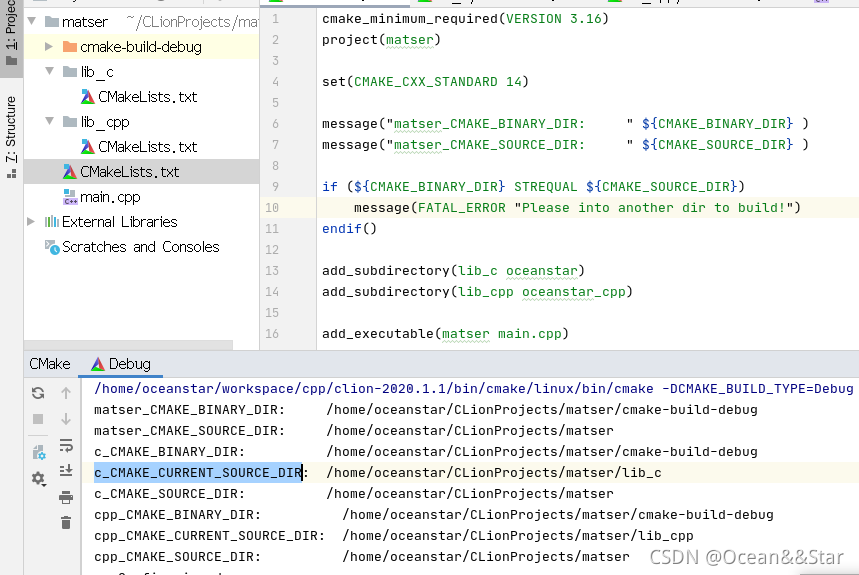Click the CMake icon beside lib_cpp CMakeLists.txt
859x575 pixels.
tap(88, 147)
